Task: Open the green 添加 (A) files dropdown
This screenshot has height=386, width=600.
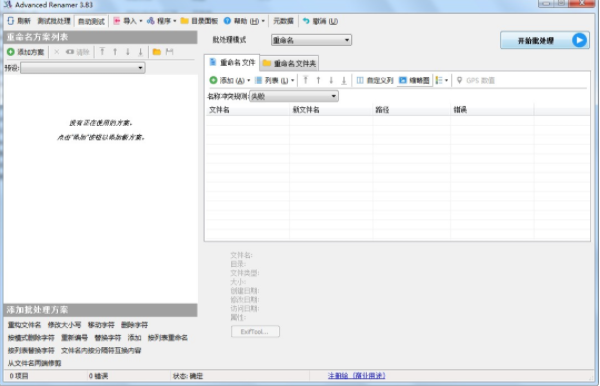Action: [x=230, y=80]
